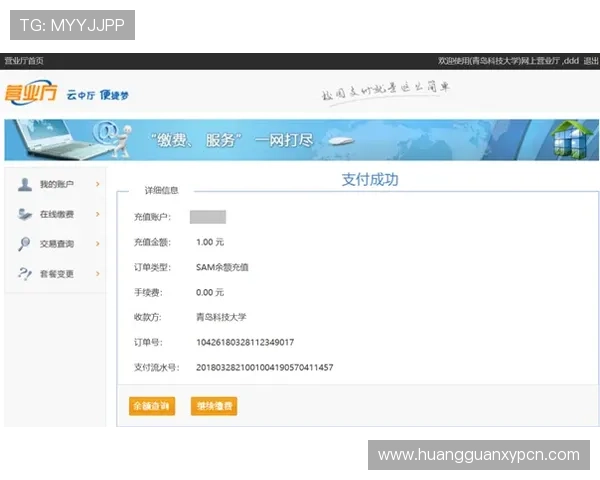Screen dimensions: 600x480
Task: Open 我的账户 sidebar menu item
Action: pos(55,184)
